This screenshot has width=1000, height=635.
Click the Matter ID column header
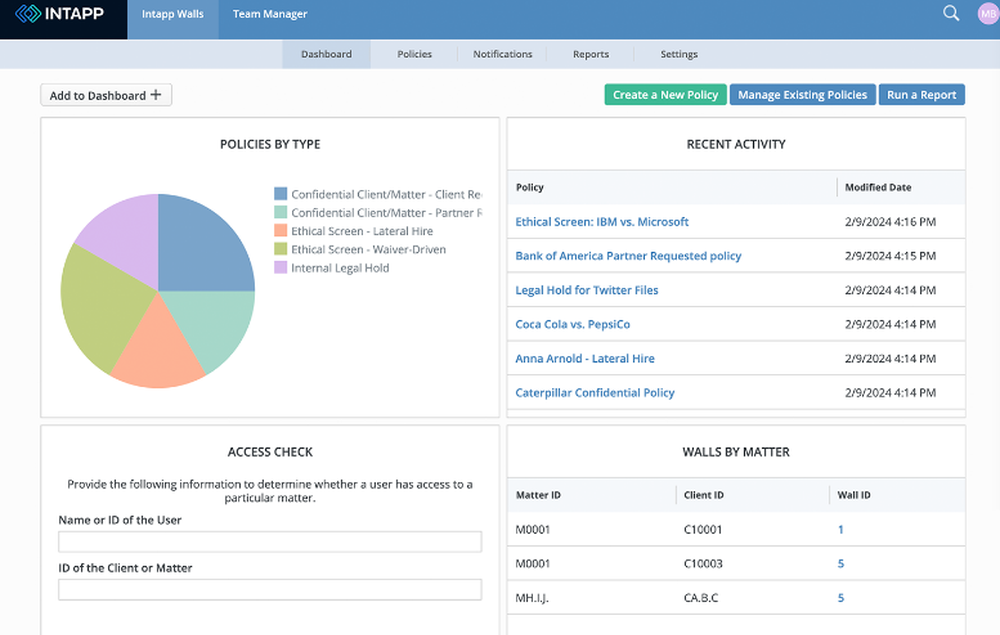pyautogui.click(x=538, y=495)
